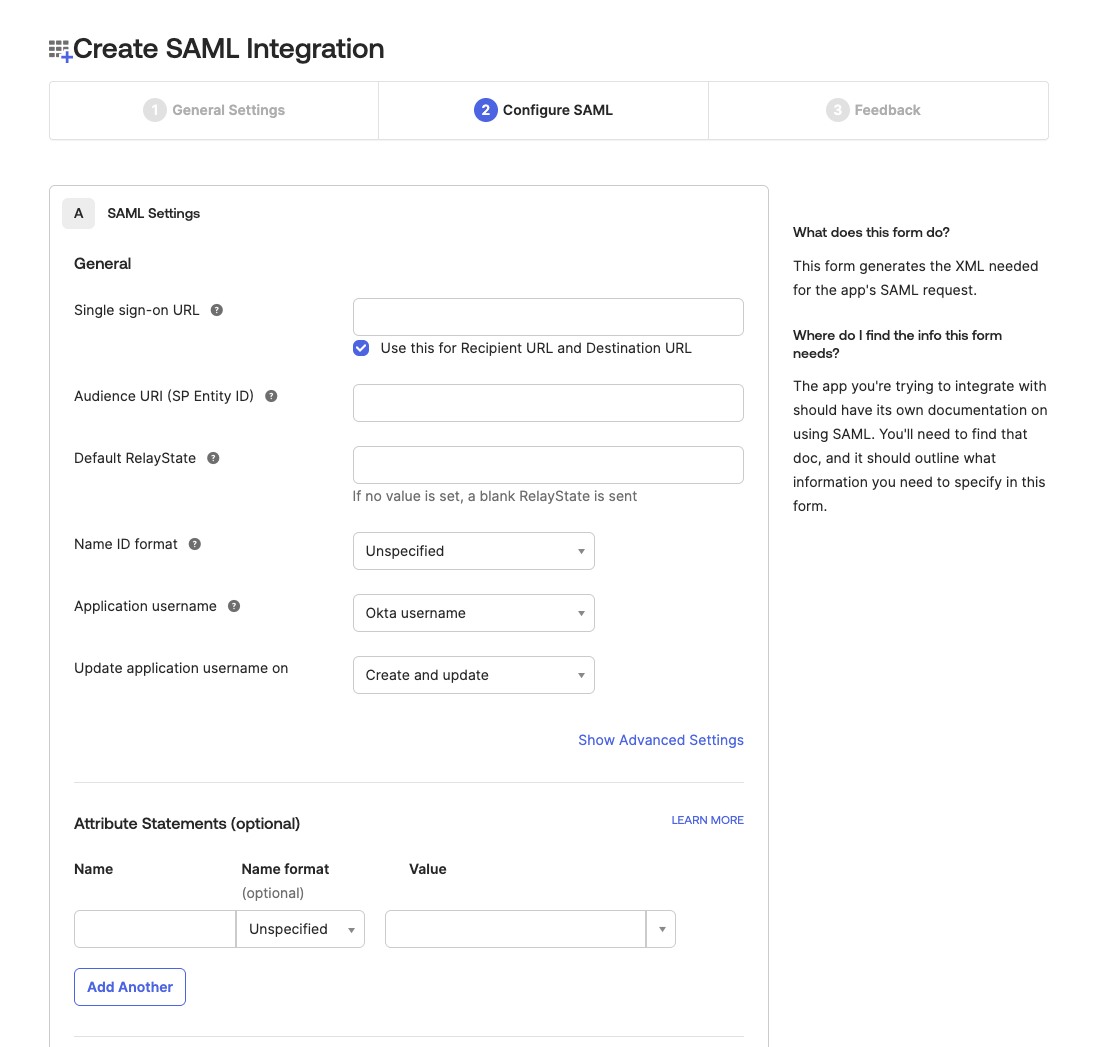The image size is (1094, 1047).
Task: Click the Add Another button
Action: click(130, 987)
